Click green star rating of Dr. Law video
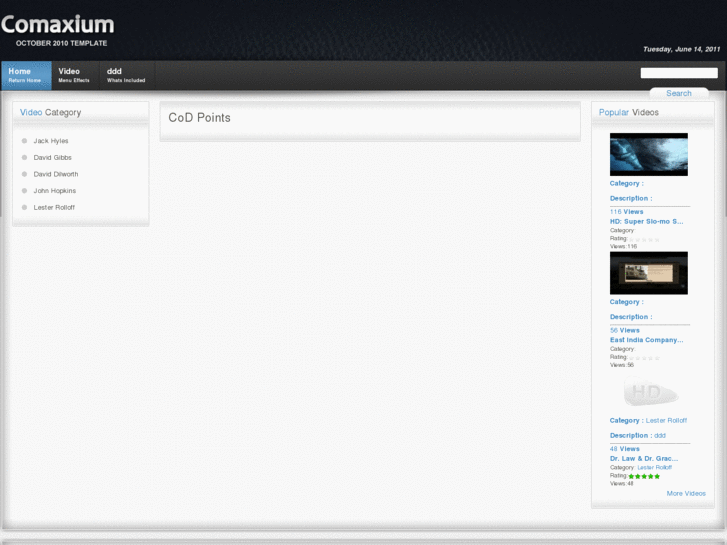The height and width of the screenshot is (545, 727). point(644,476)
